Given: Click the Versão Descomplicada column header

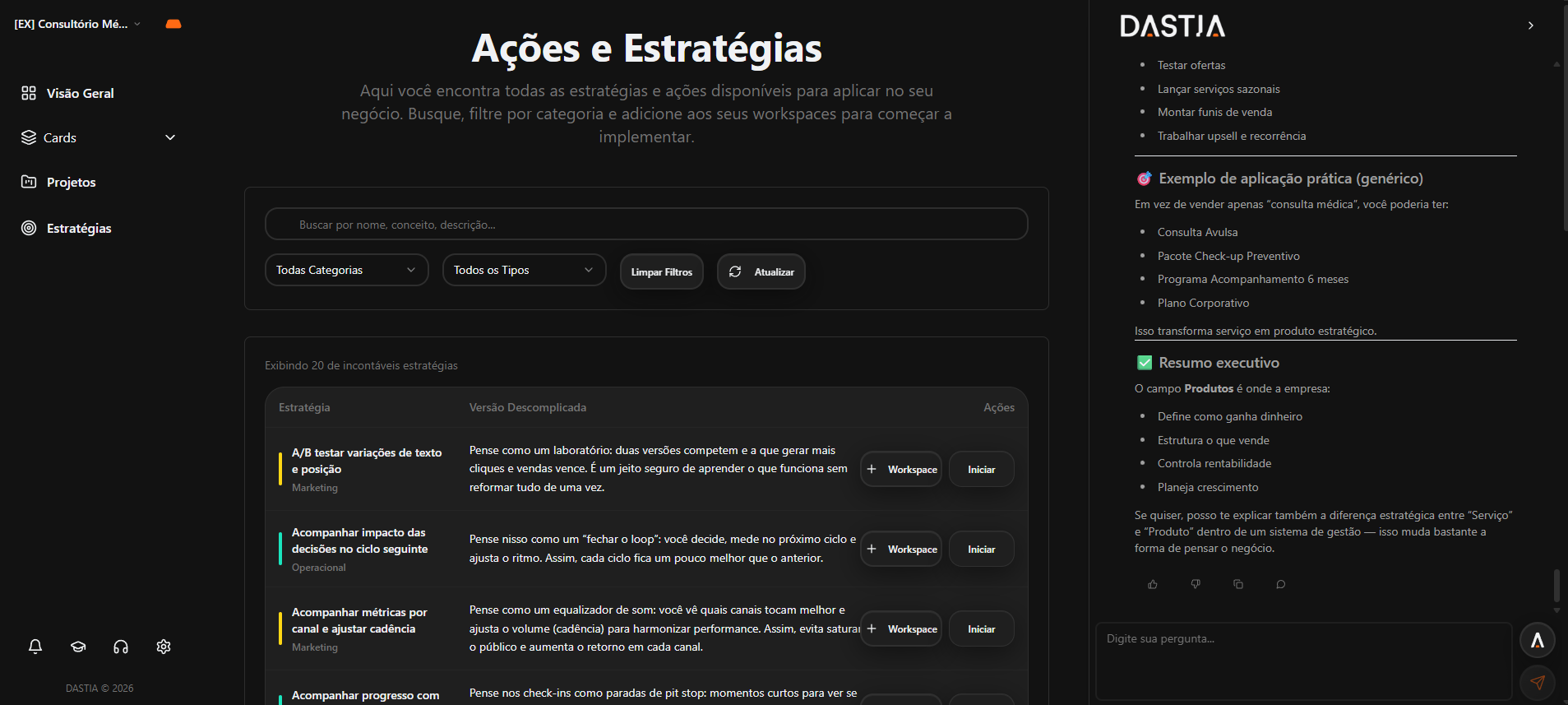Looking at the screenshot, I should pos(528,407).
